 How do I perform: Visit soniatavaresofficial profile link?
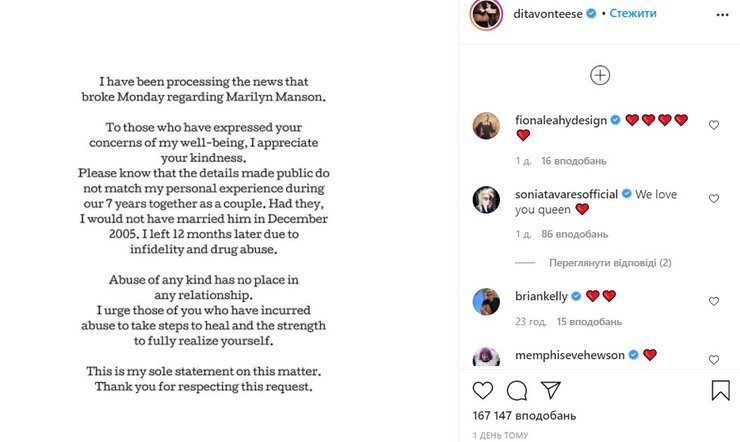tap(566, 194)
